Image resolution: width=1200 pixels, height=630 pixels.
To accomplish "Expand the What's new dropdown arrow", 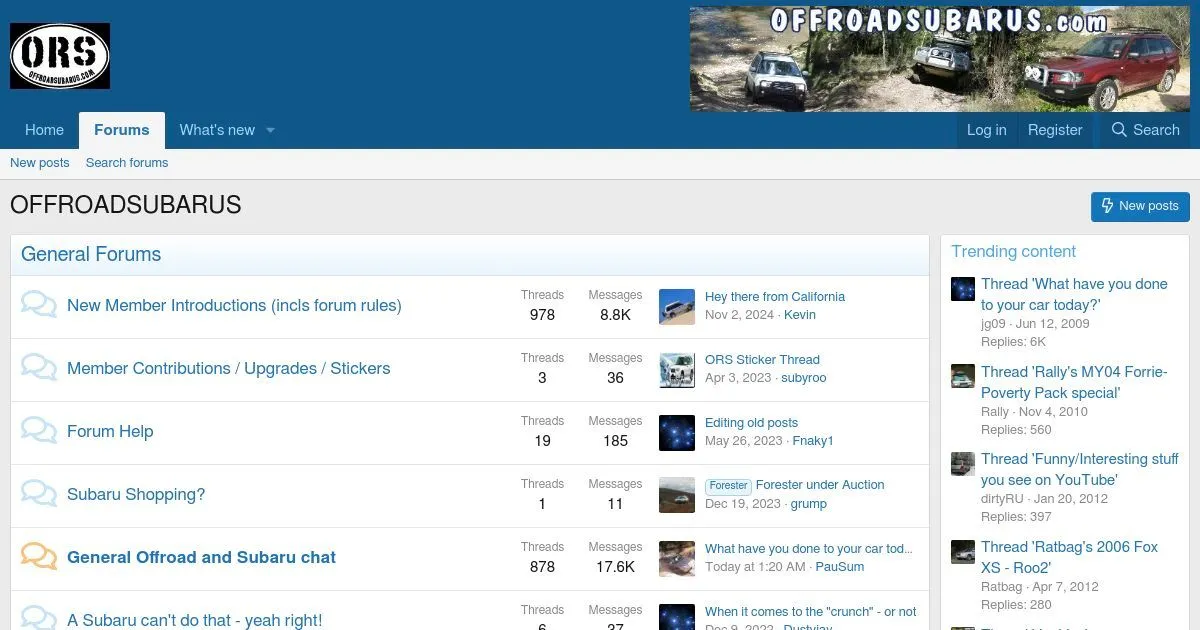I will click(270, 130).
